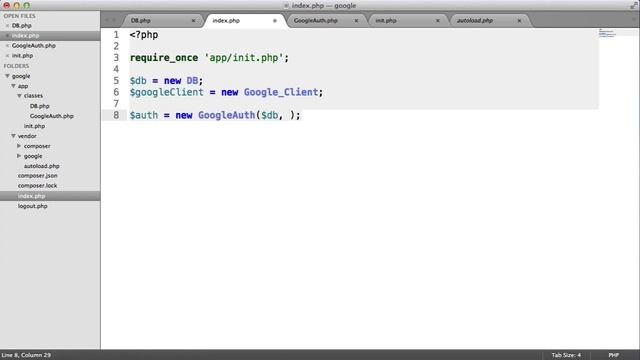Image resolution: width=640 pixels, height=360 pixels.
Task: Click Google_Client class name on line 6
Action: click(281, 92)
